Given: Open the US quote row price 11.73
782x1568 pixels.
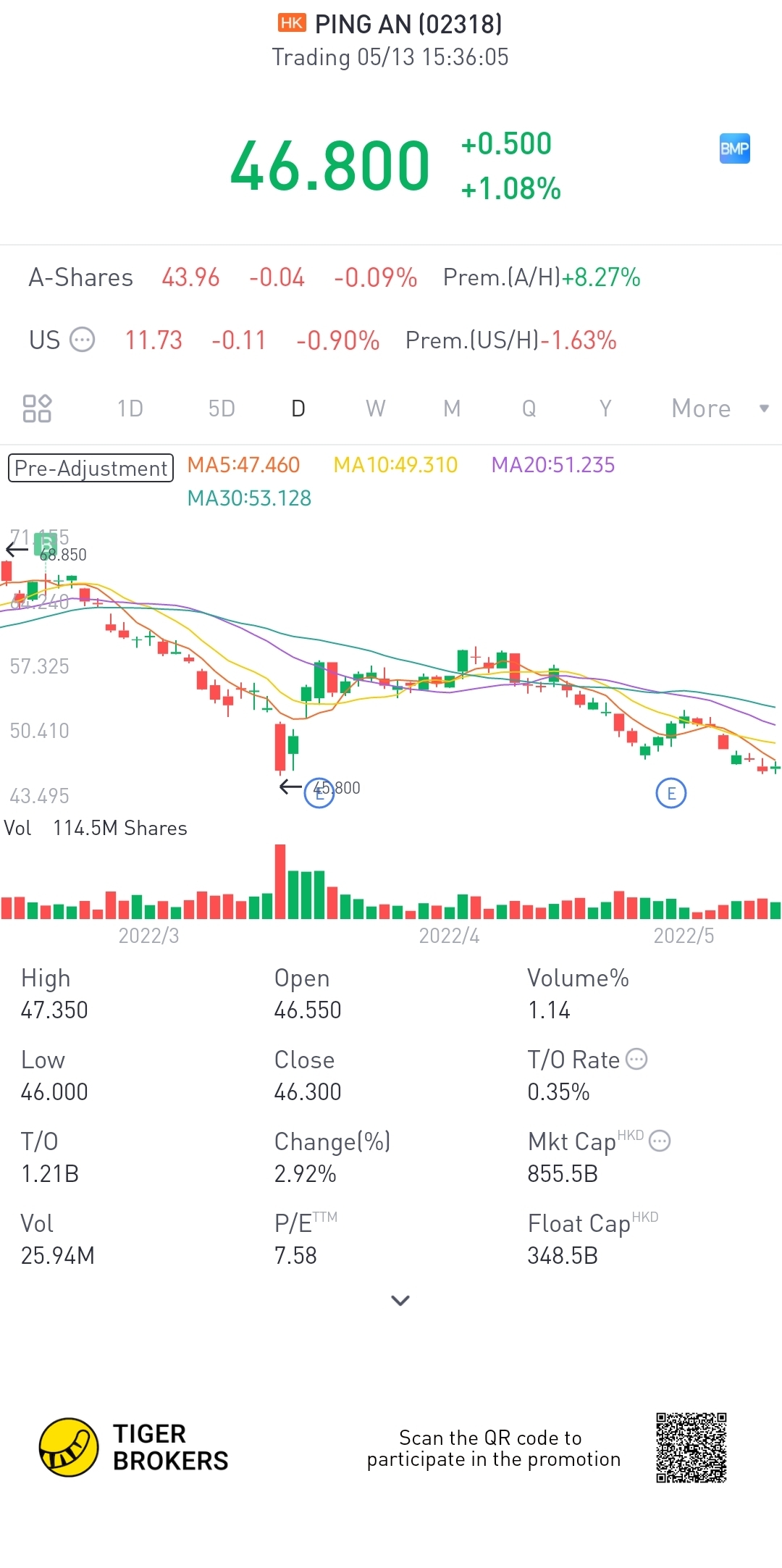Looking at the screenshot, I should coord(154,340).
